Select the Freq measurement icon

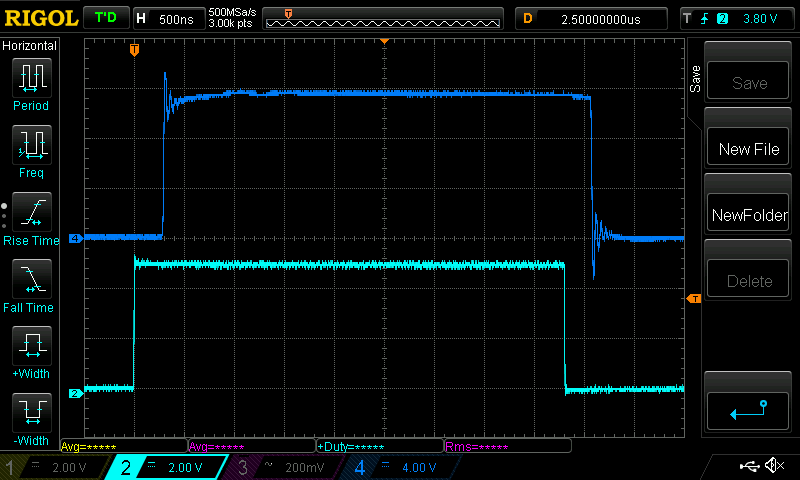click(31, 145)
